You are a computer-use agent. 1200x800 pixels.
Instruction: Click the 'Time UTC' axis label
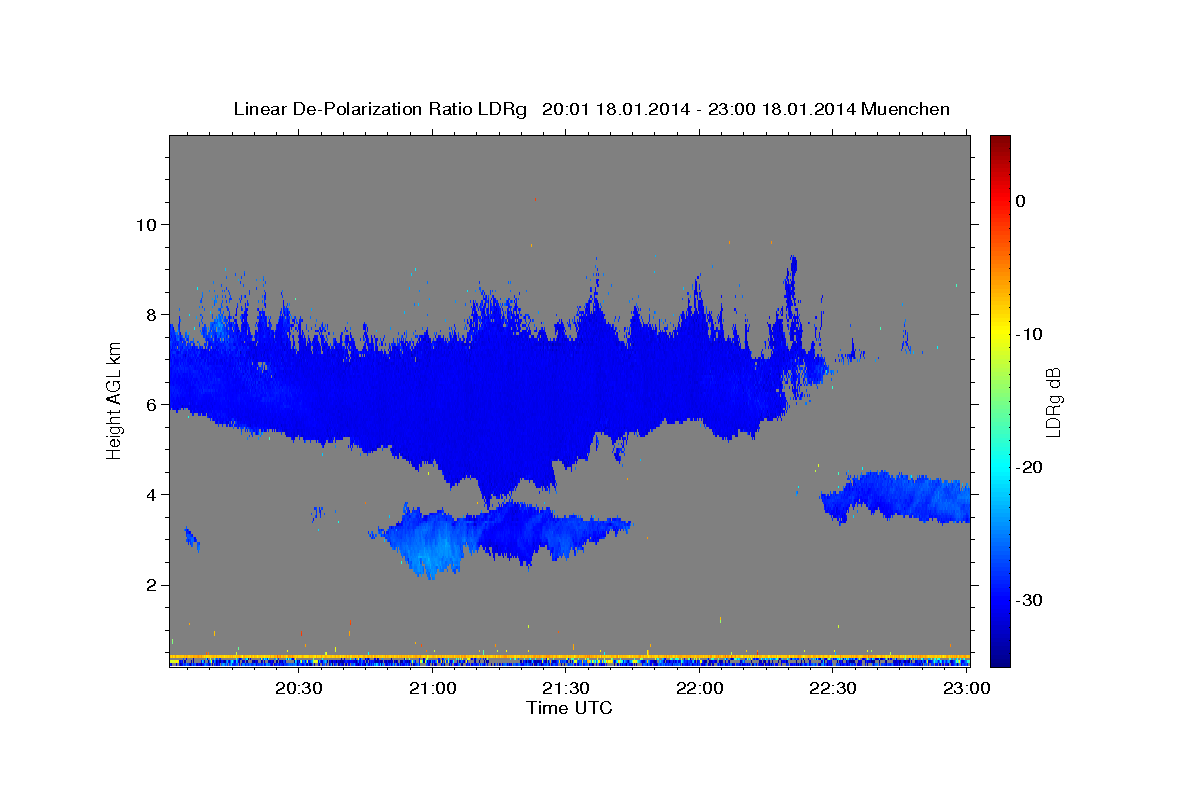[x=569, y=708]
